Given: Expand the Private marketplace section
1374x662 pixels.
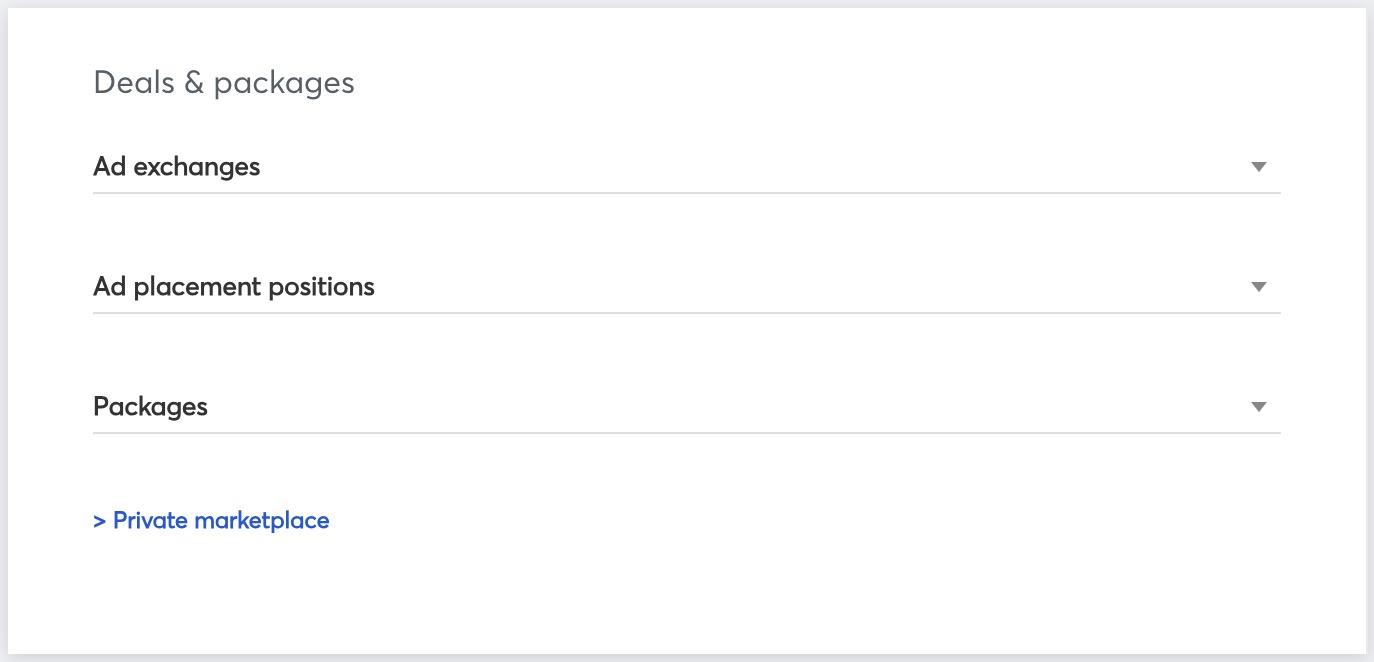Looking at the screenshot, I should point(211,521).
